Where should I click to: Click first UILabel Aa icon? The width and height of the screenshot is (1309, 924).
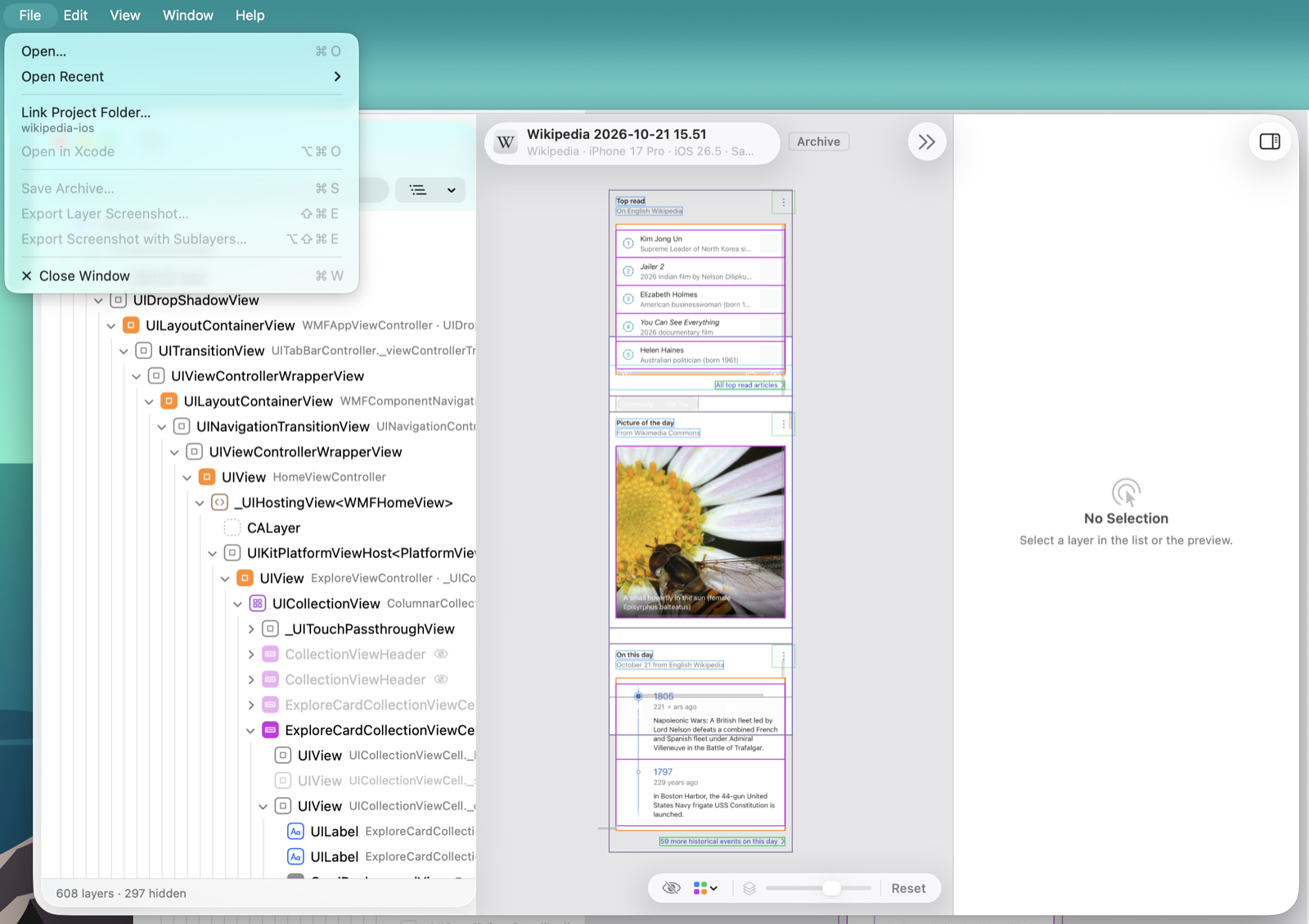tap(295, 832)
